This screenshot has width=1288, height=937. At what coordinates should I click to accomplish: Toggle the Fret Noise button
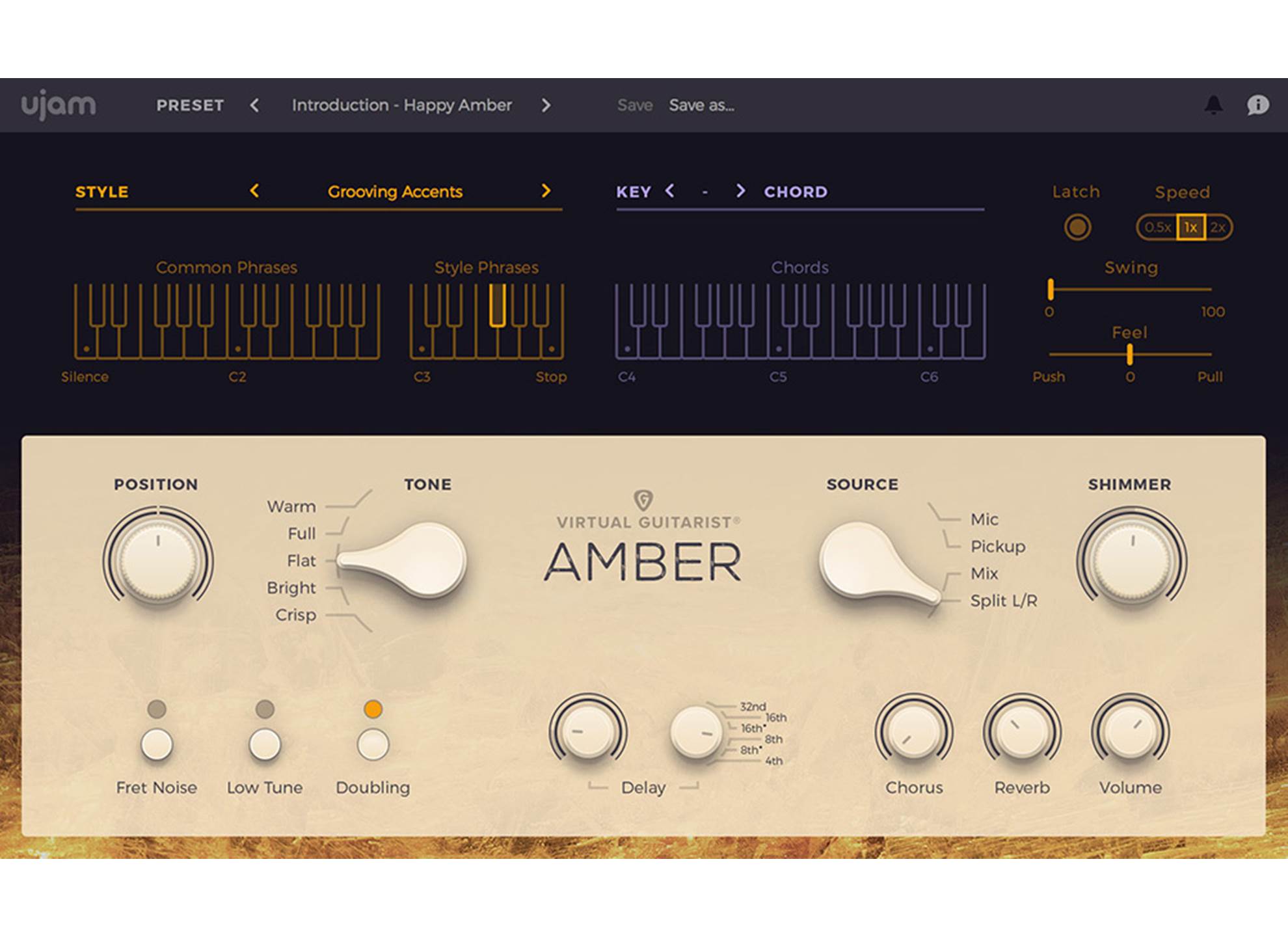point(157,744)
